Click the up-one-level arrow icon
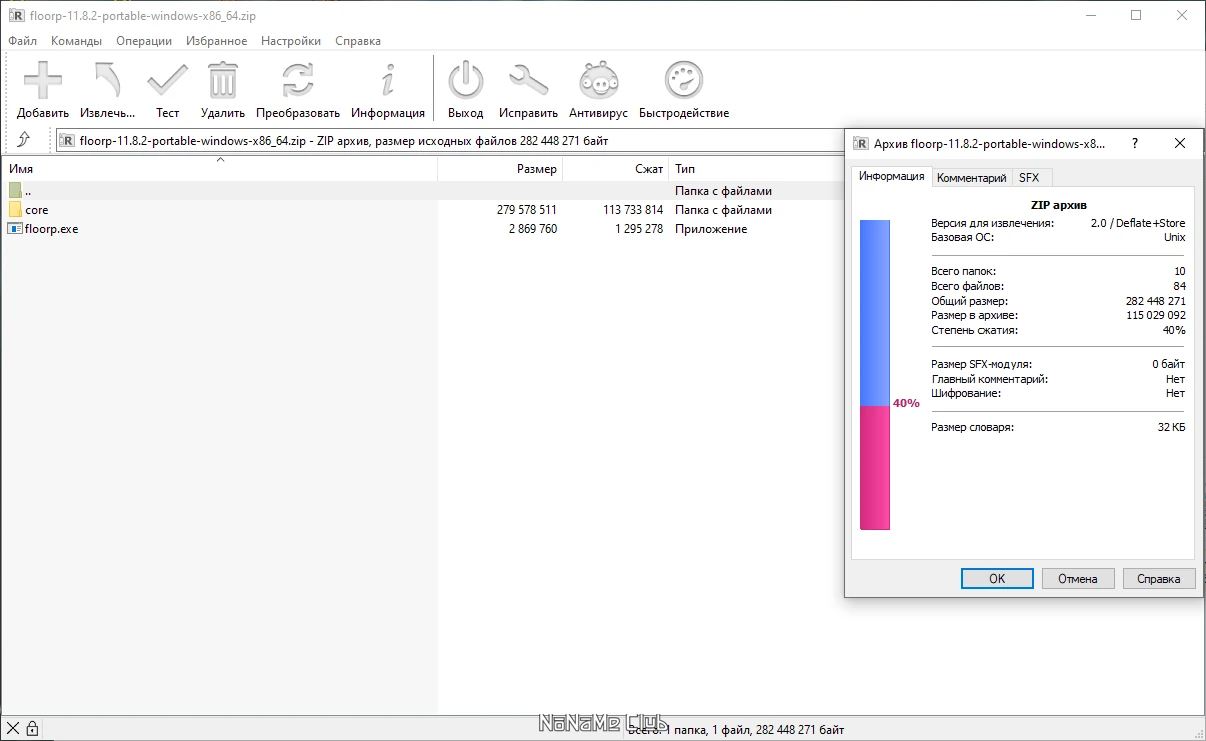The height and width of the screenshot is (741, 1206). pyautogui.click(x=25, y=140)
